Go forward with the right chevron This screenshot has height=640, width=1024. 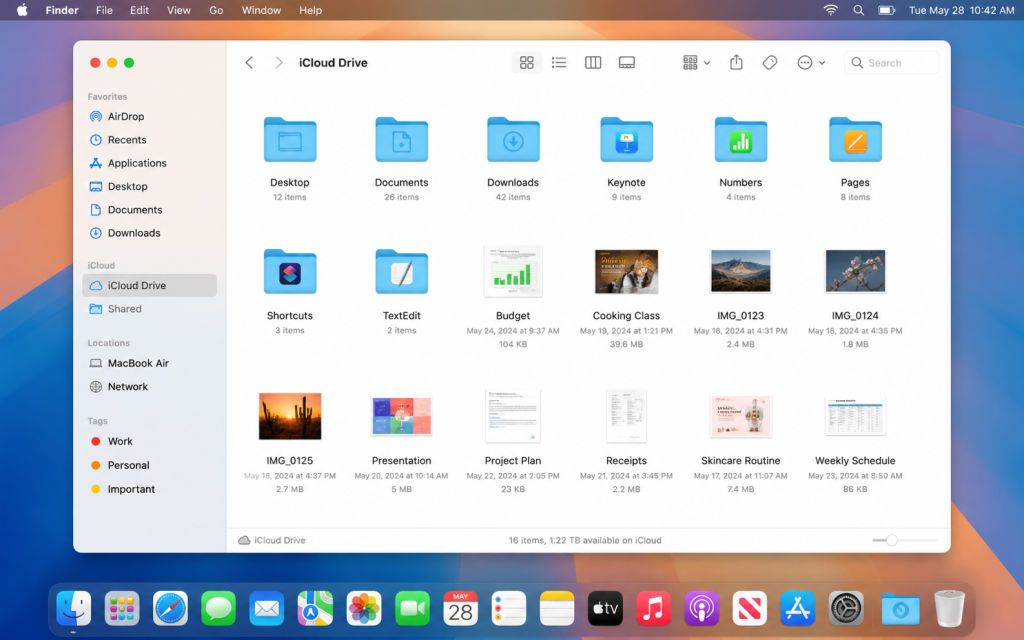[279, 63]
